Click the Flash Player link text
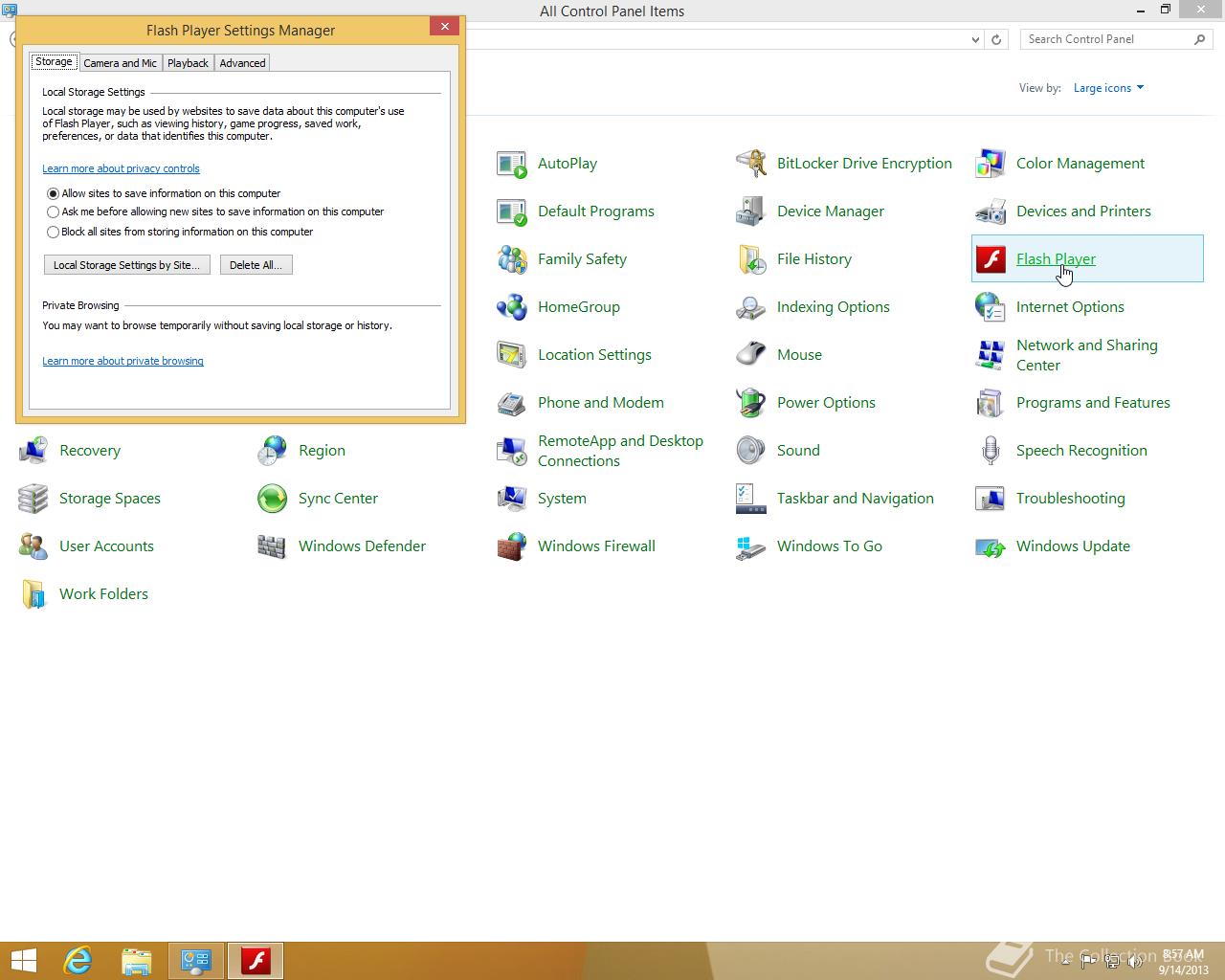This screenshot has height=980, width=1225. [1056, 259]
